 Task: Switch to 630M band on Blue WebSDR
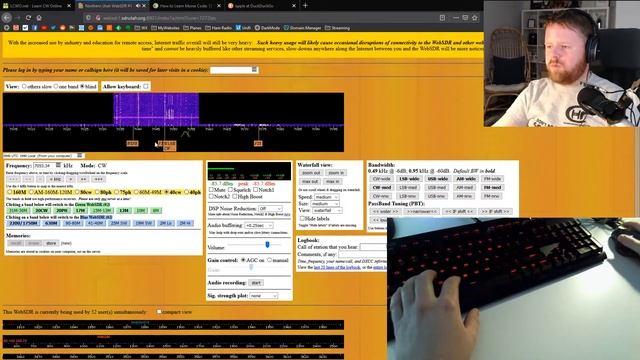[51, 223]
